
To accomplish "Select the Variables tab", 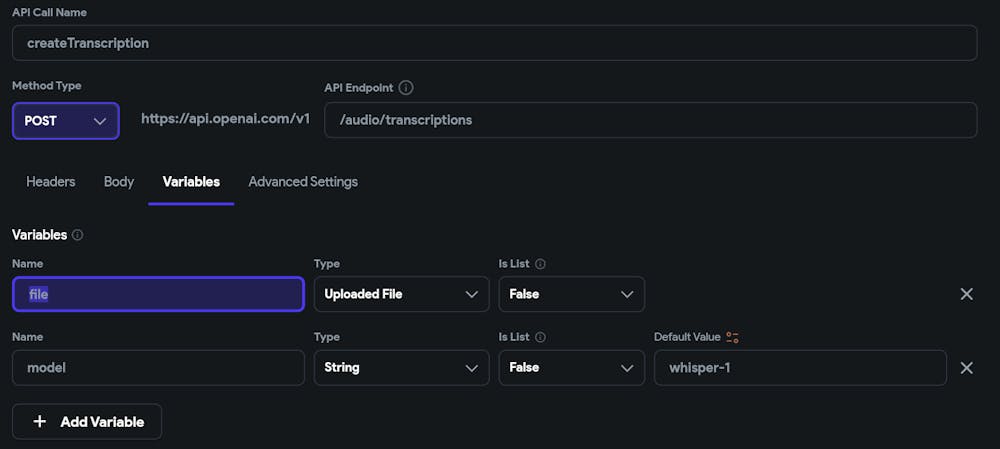I will pos(191,182).
